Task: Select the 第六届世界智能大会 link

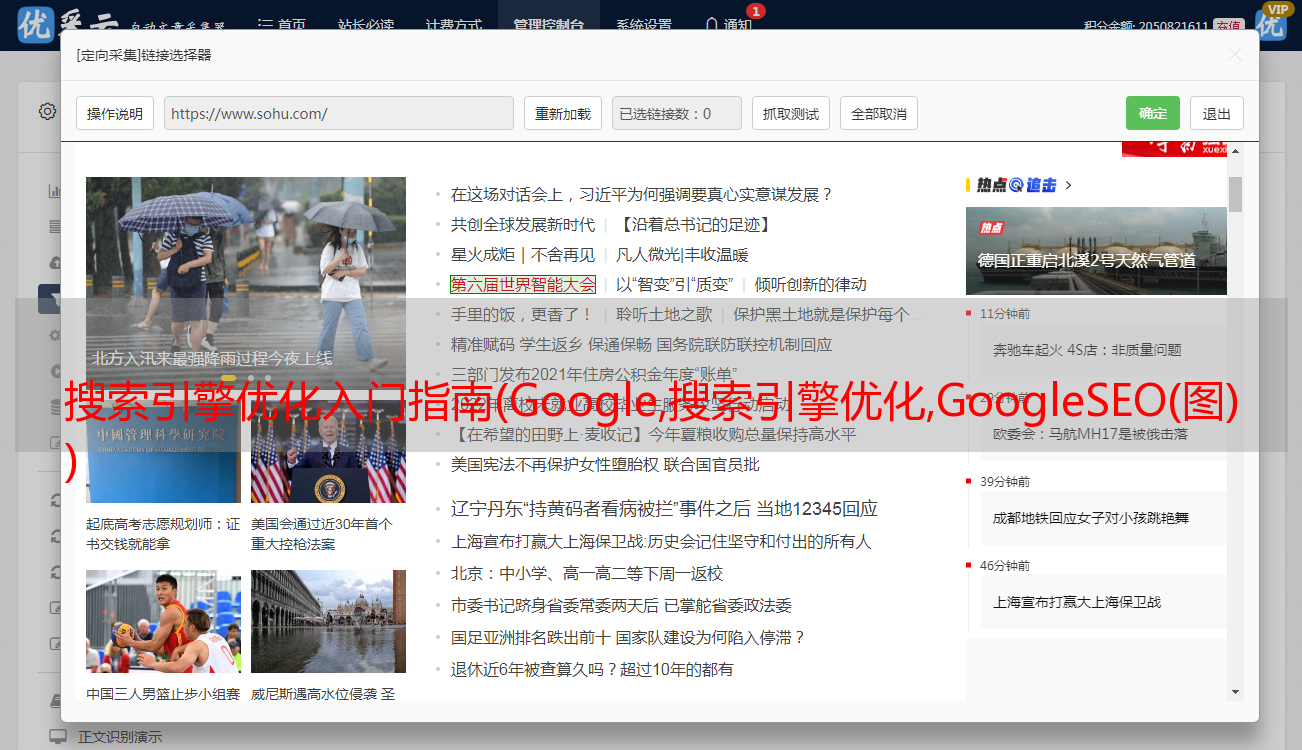Action: (x=522, y=285)
